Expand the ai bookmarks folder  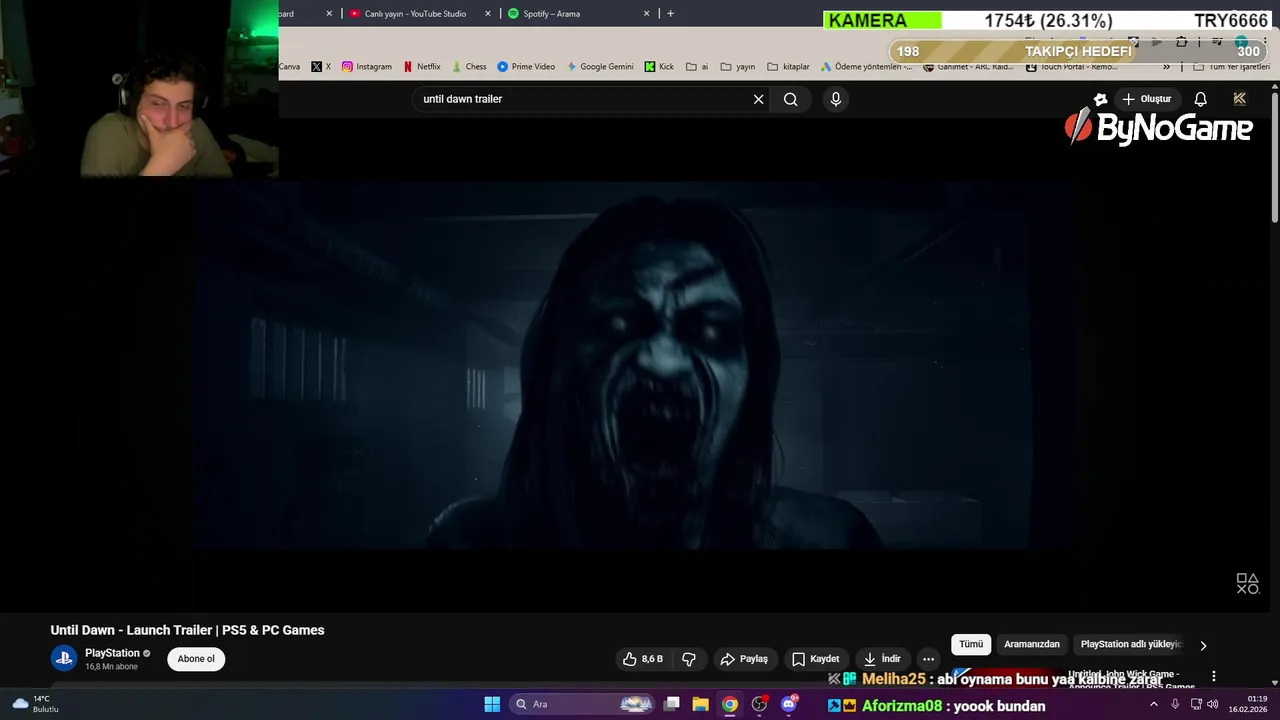[x=697, y=67]
